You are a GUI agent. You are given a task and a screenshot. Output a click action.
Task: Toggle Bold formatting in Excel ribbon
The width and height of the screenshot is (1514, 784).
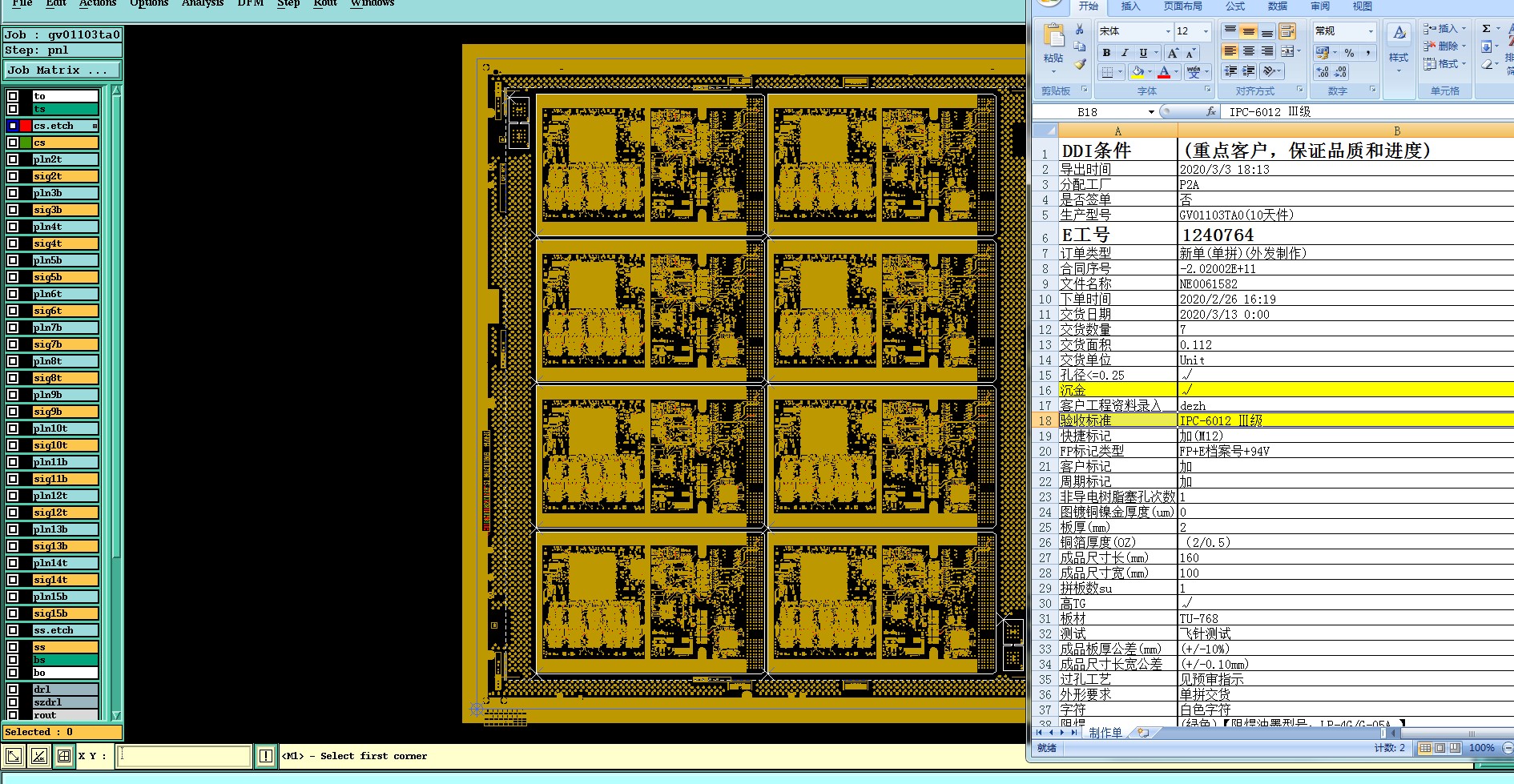pyautogui.click(x=1106, y=53)
